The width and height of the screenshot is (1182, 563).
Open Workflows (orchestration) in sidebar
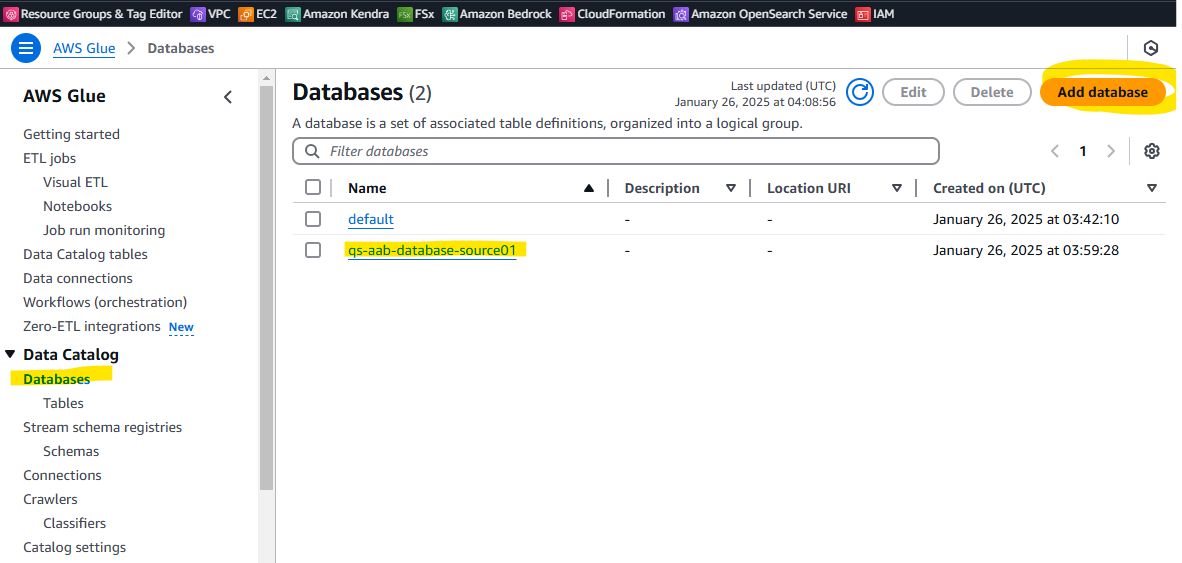[x=106, y=302]
